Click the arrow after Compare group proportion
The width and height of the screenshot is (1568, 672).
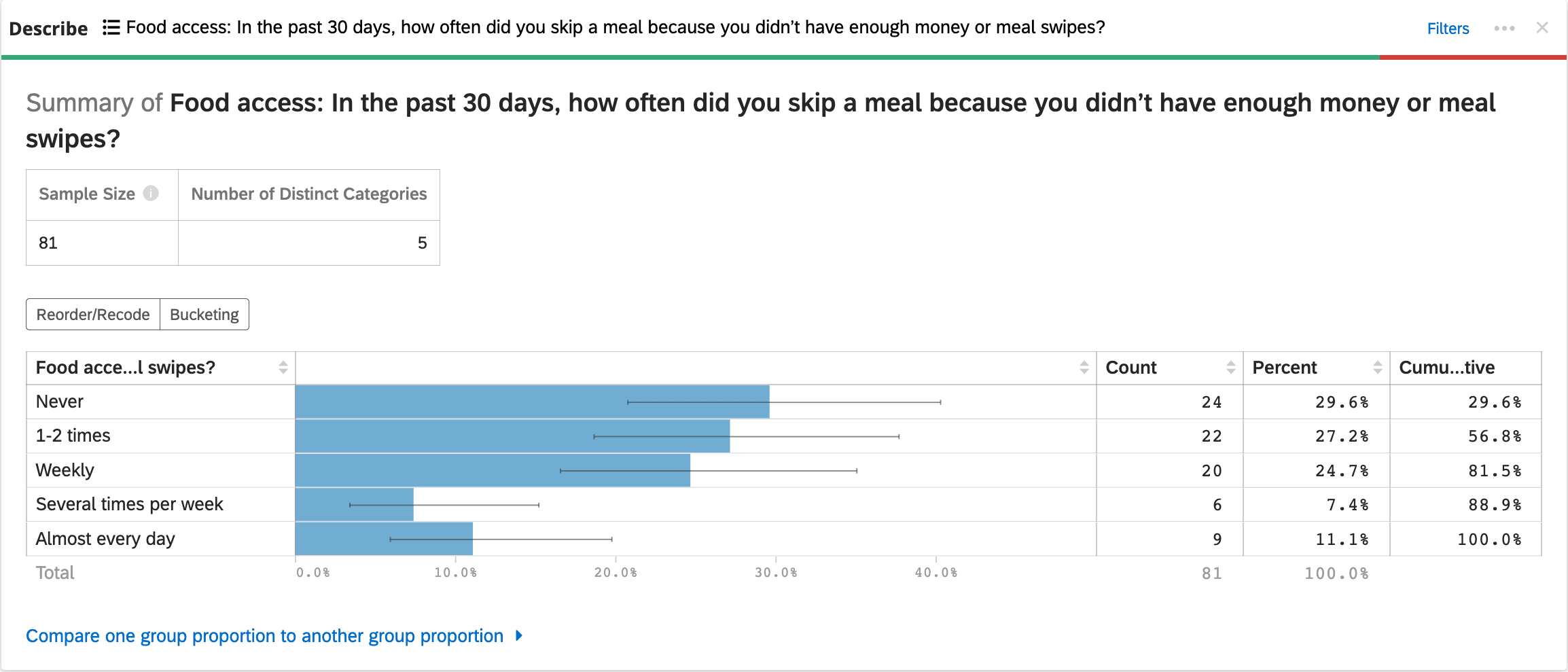[x=519, y=636]
